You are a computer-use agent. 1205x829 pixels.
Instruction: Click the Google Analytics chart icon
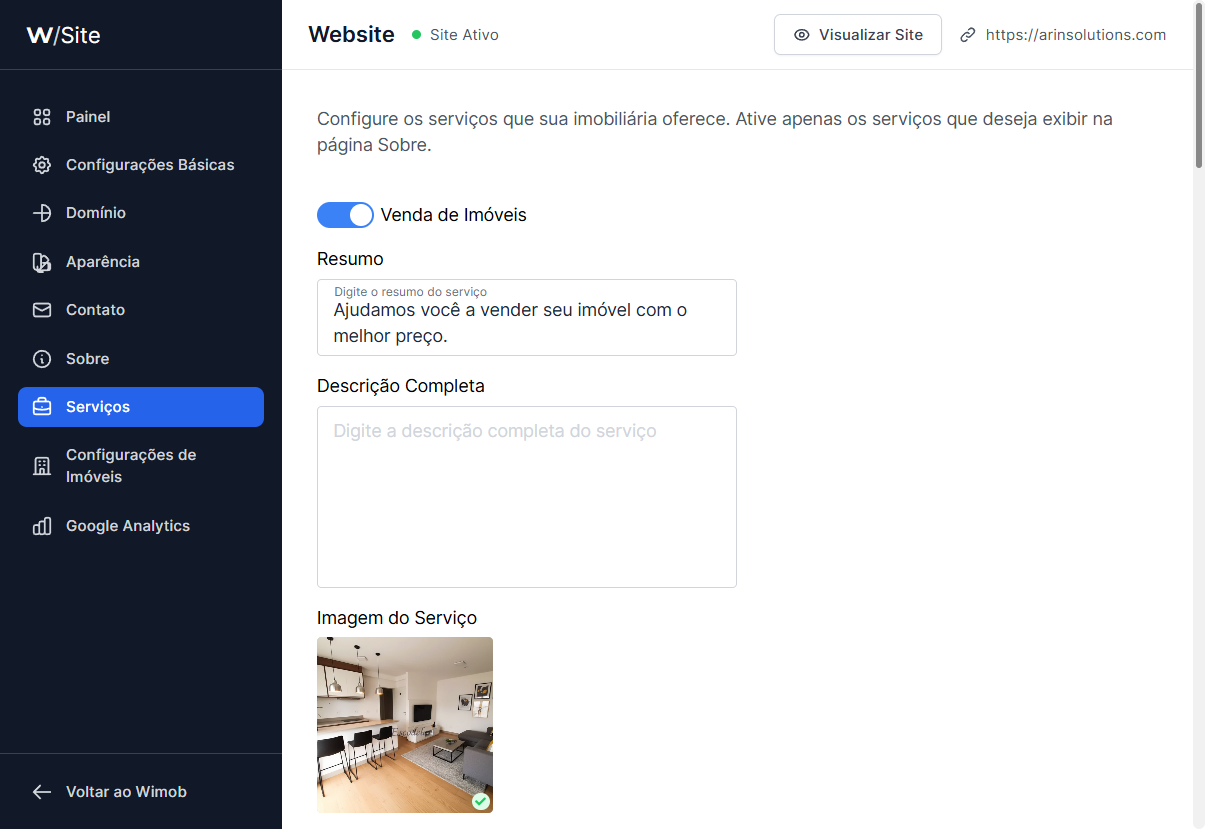[x=42, y=526]
